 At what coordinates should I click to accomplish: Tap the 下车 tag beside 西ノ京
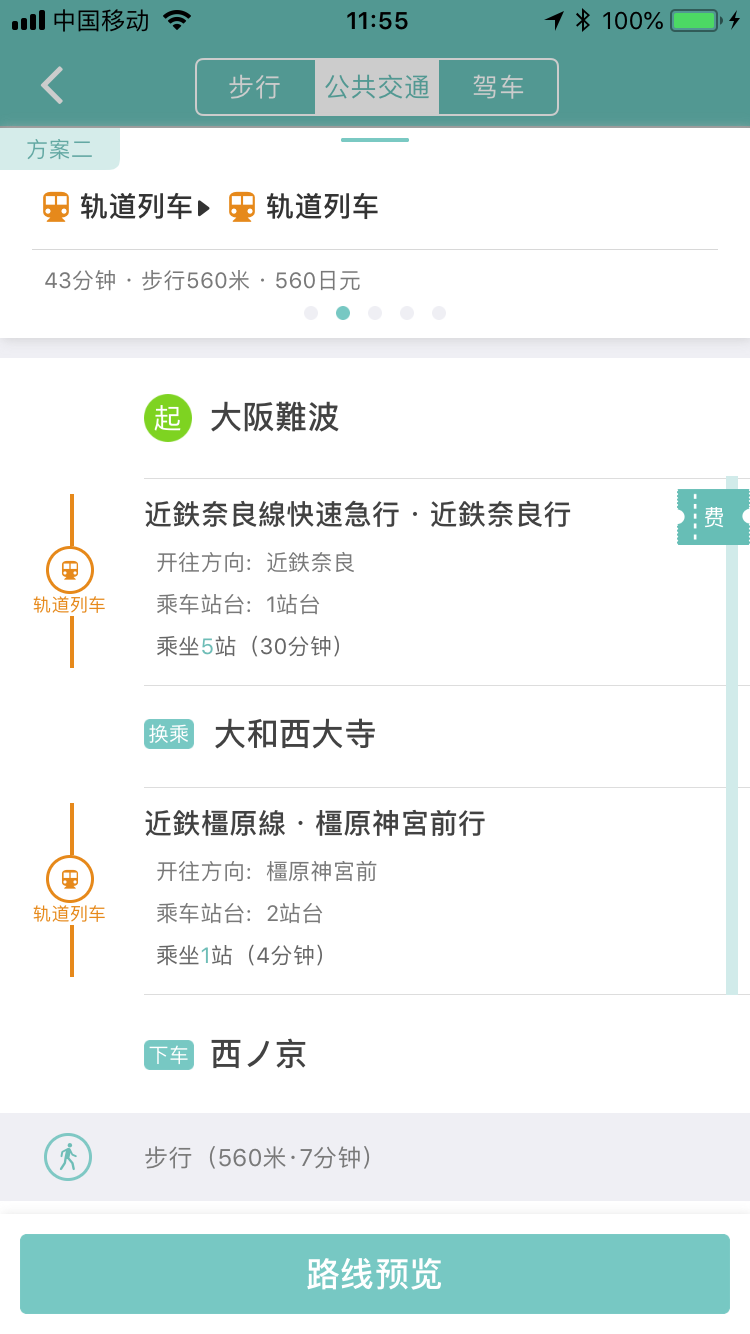point(169,1055)
